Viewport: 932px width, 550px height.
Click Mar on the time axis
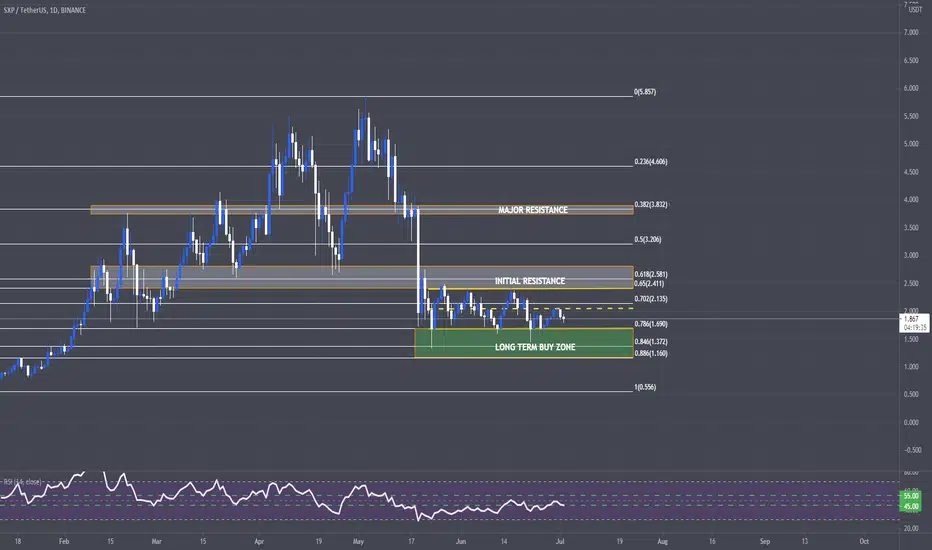(156, 542)
